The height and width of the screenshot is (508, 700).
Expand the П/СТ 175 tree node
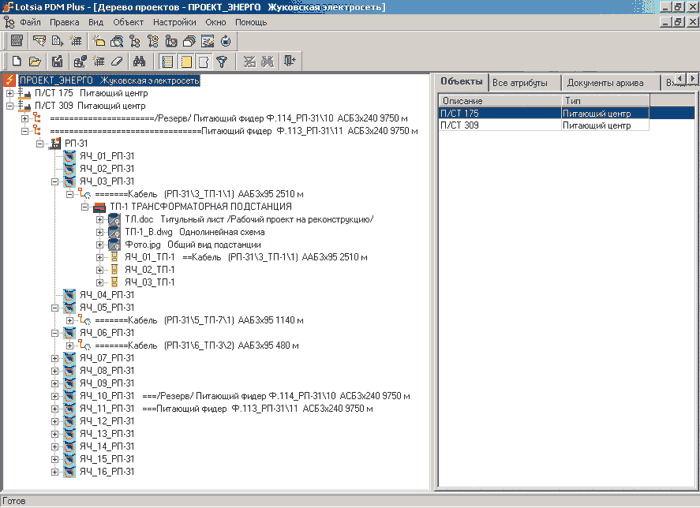point(11,93)
